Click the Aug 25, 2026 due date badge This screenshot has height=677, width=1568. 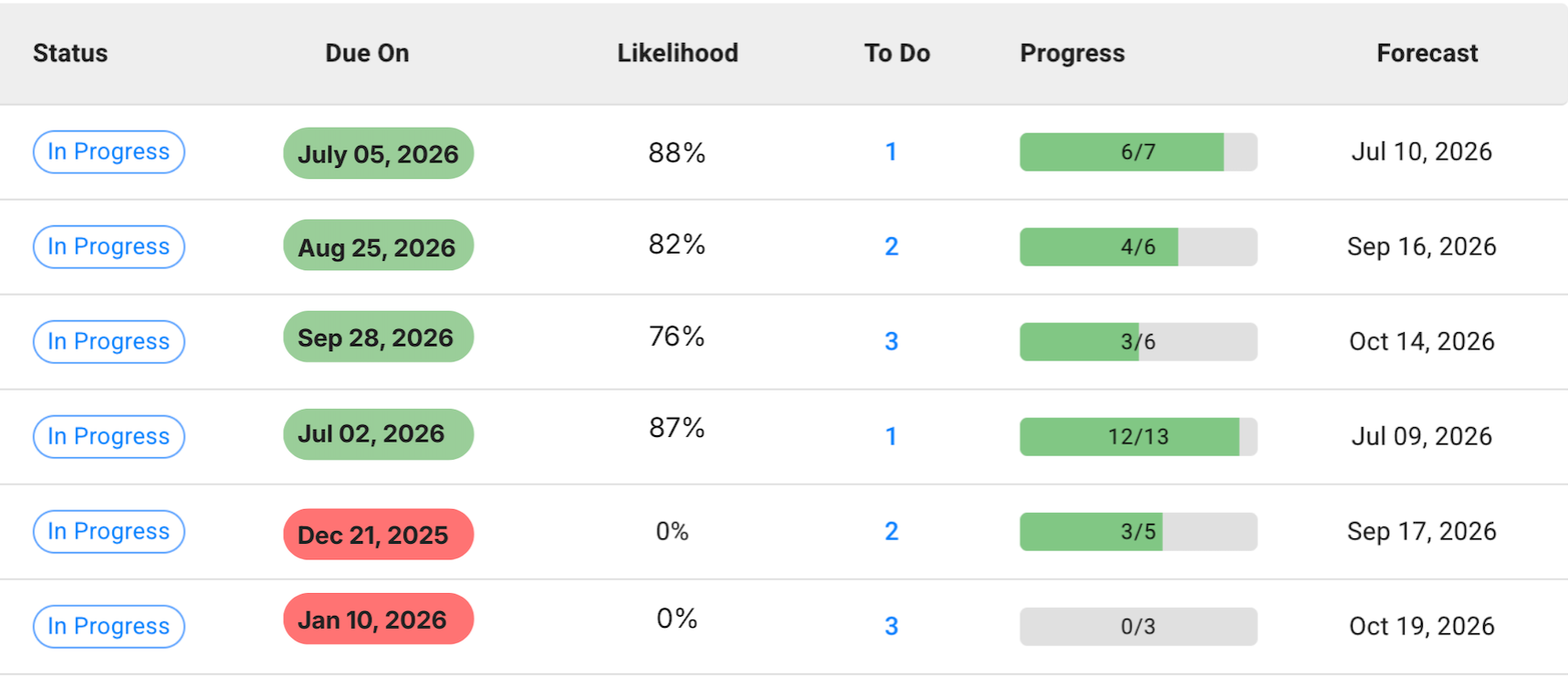(378, 246)
